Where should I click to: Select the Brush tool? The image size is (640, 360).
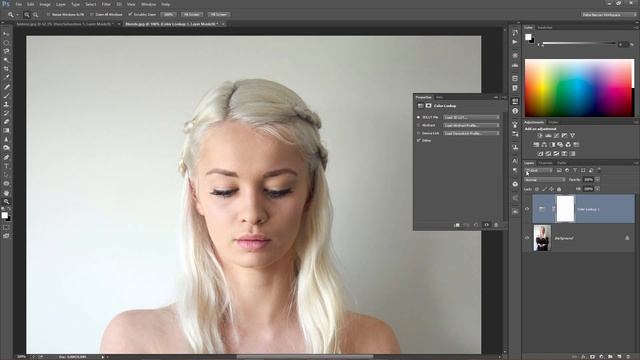click(x=6, y=96)
